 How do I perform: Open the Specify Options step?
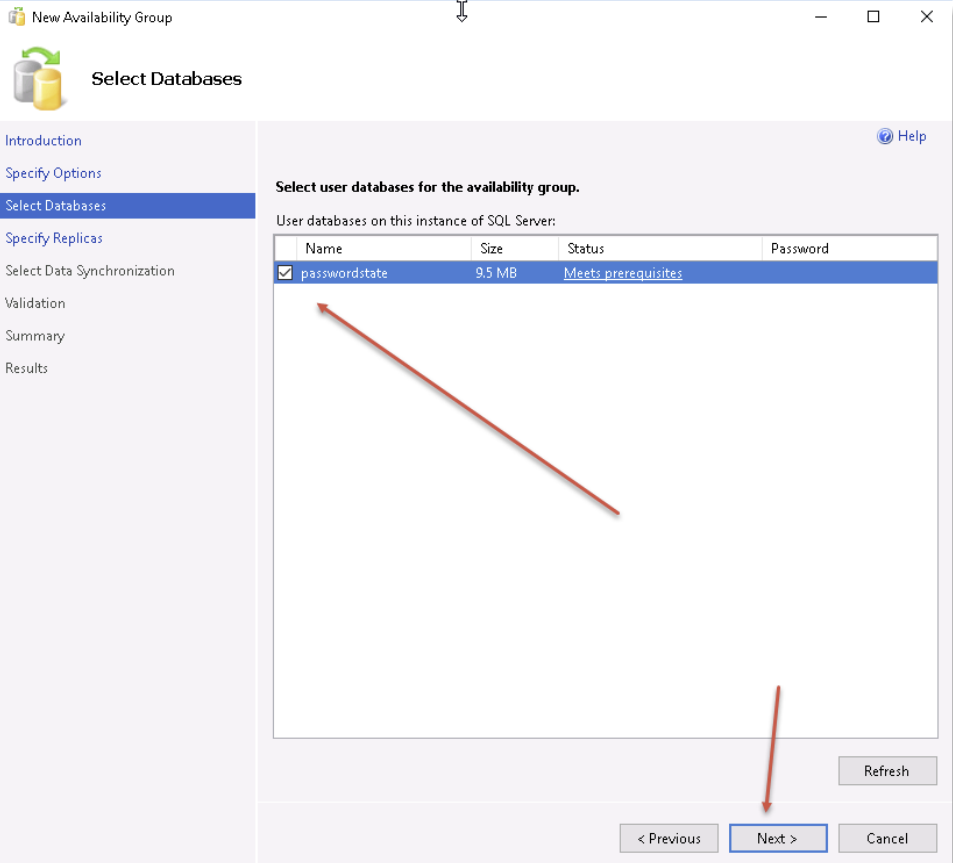coord(53,173)
